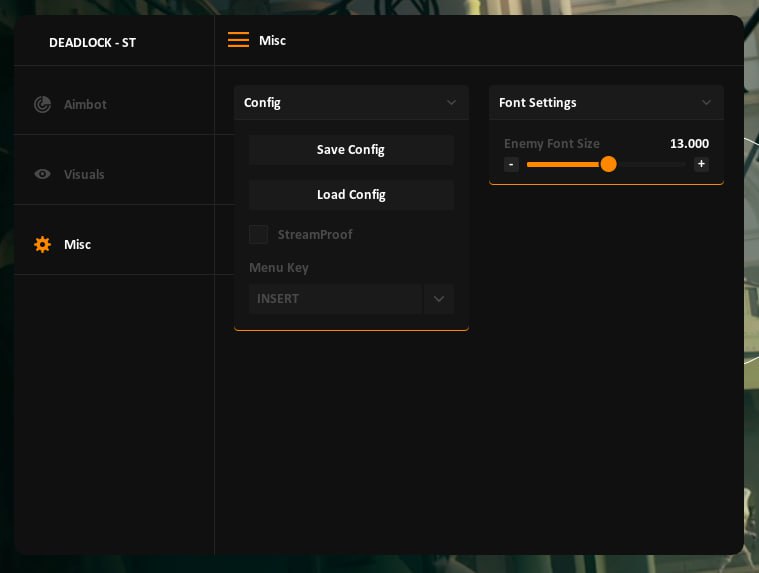This screenshot has width=759, height=573.
Task: Select the Misc tab label
Action: coord(77,244)
